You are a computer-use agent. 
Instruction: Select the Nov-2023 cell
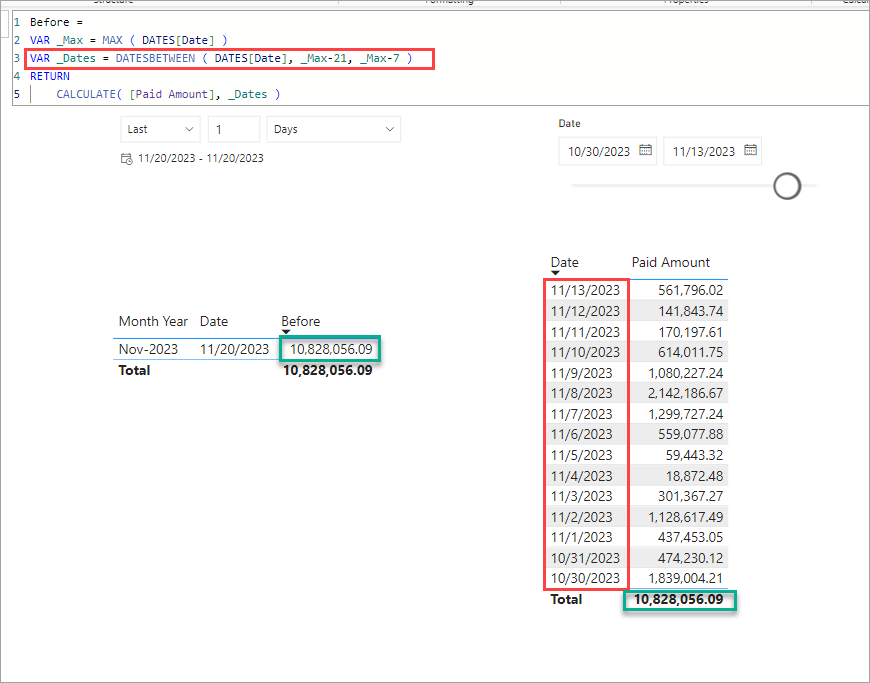[148, 350]
